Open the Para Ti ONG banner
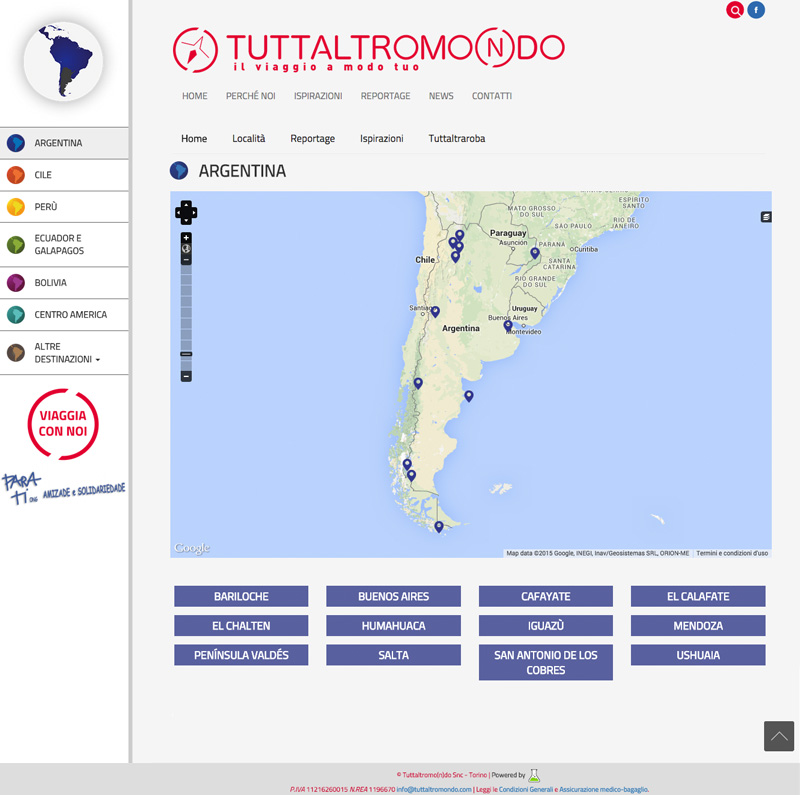The image size is (800, 795). point(63,488)
